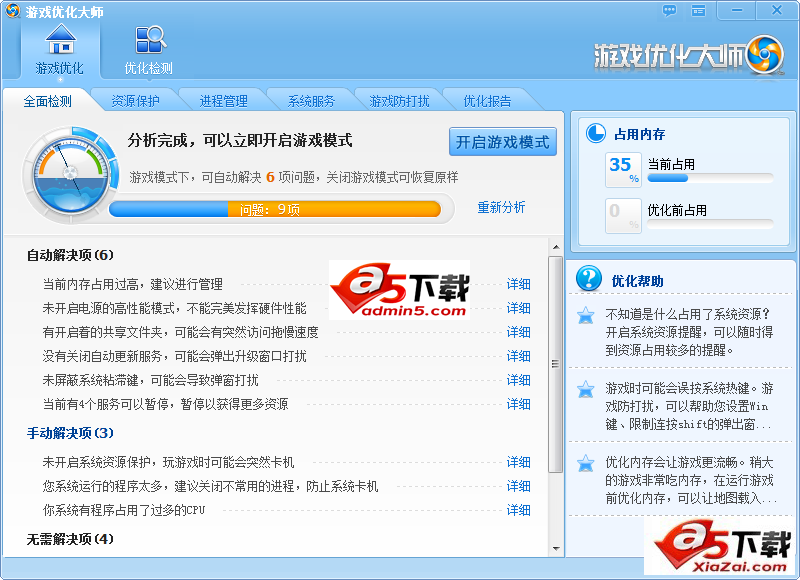Open 详细 for 没有关闭自动更新服务
The width and height of the screenshot is (800, 580).
click(x=518, y=356)
